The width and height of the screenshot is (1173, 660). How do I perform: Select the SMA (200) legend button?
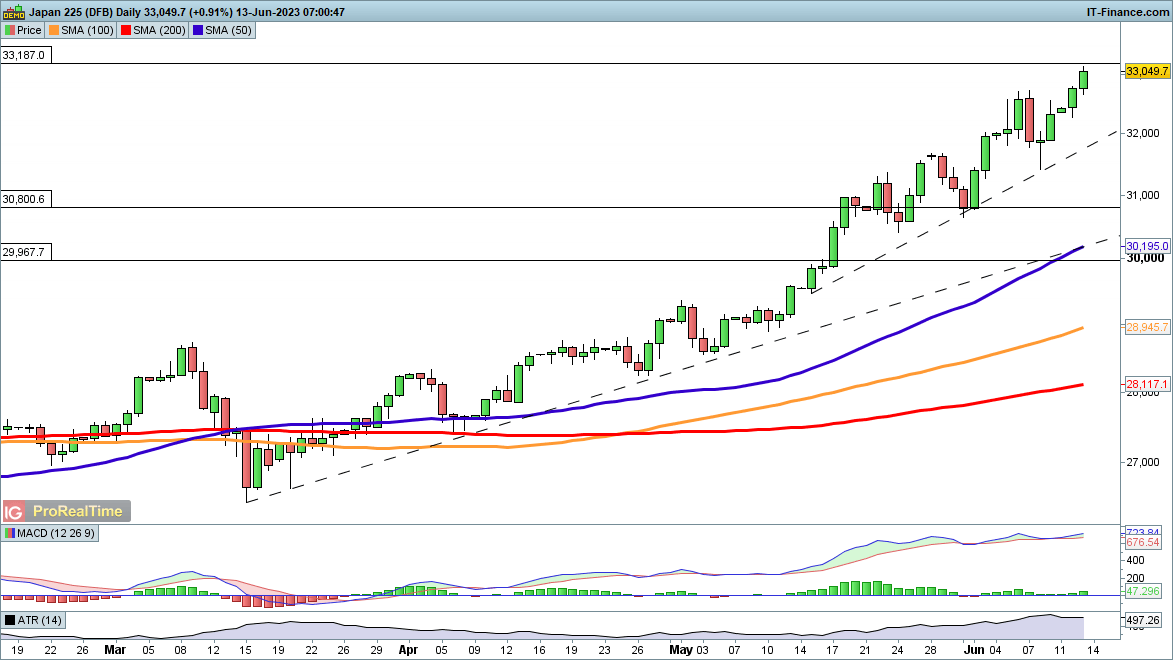point(153,30)
